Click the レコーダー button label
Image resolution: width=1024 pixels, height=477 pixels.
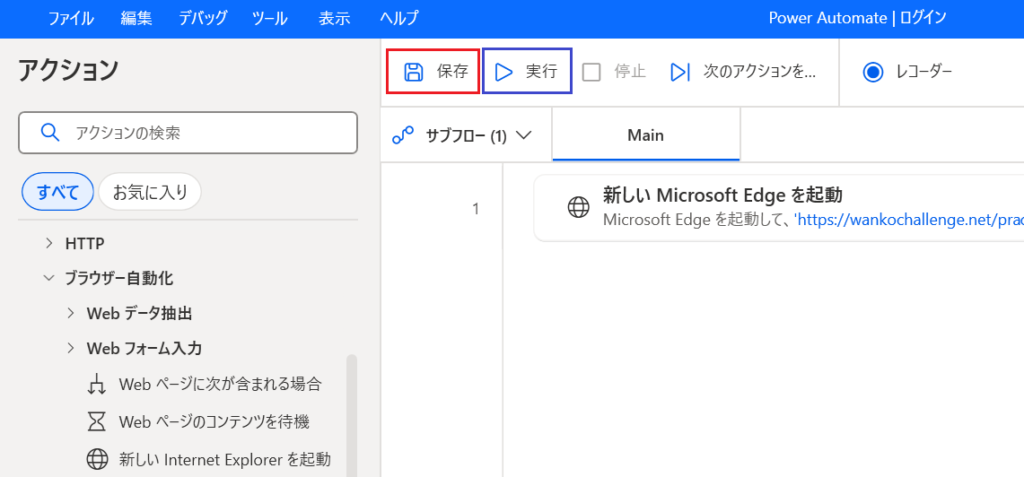click(x=923, y=72)
